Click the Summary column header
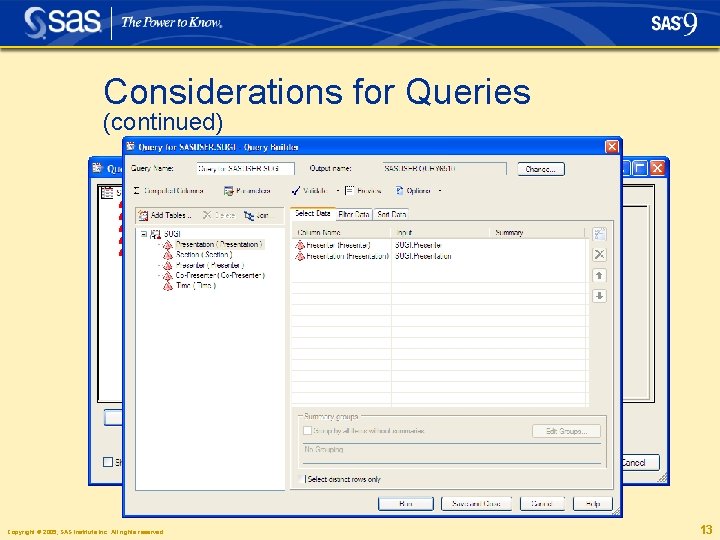 point(538,232)
